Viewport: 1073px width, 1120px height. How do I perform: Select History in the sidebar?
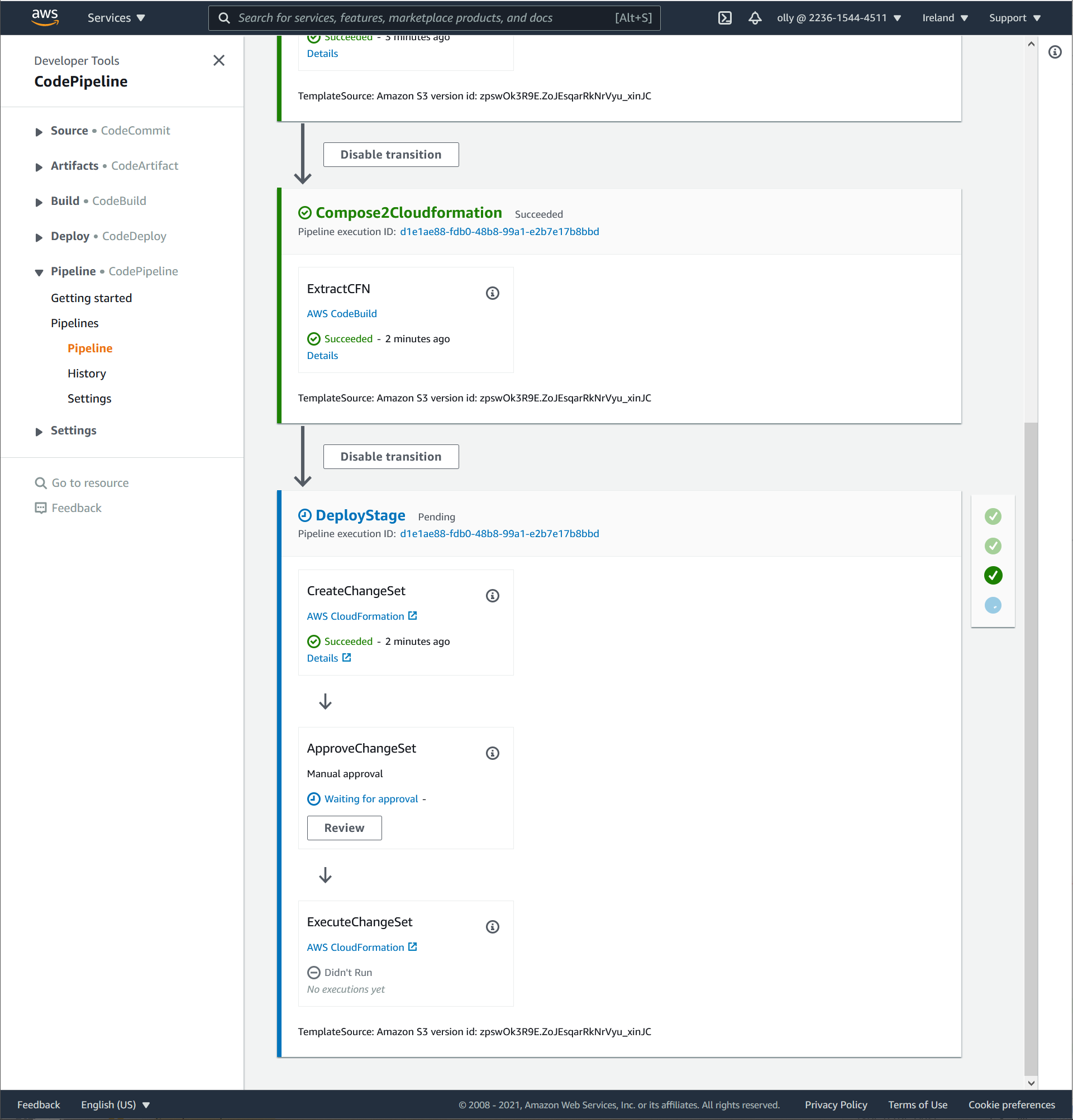tap(87, 373)
